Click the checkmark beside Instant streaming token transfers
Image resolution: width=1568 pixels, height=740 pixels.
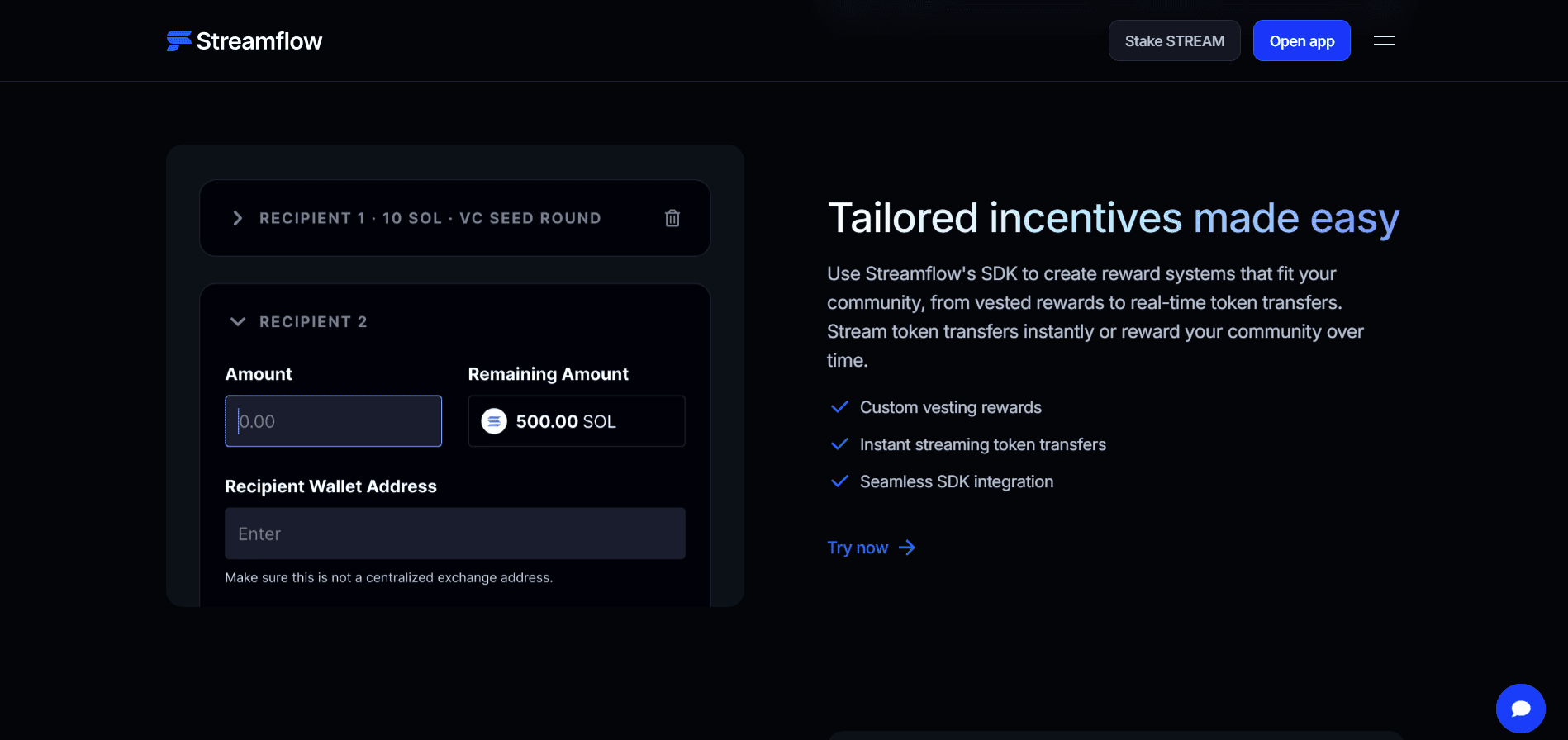(x=839, y=444)
